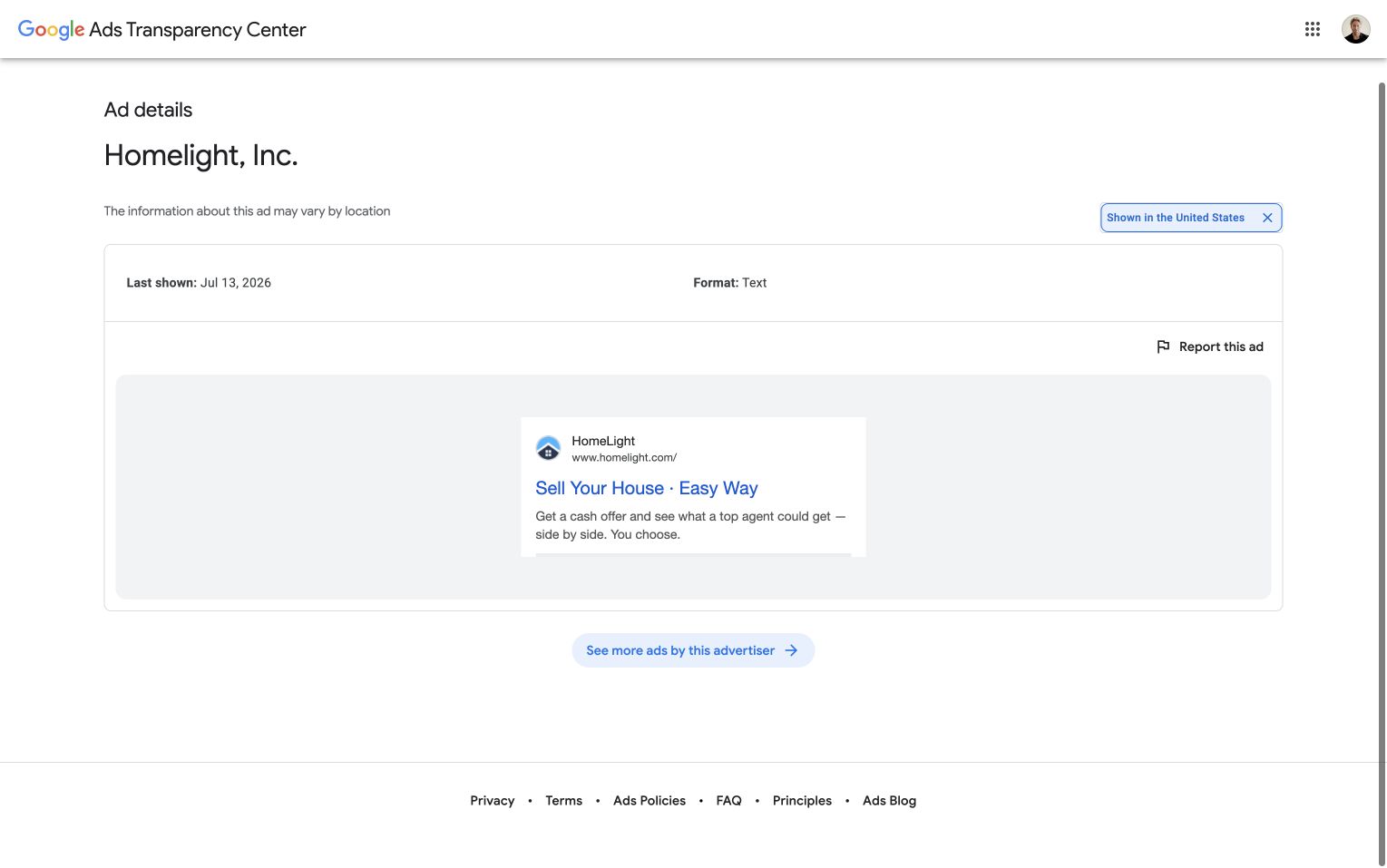Open the 'Sell Your House · Easy Way' headline
This screenshot has height=868, width=1387.
point(646,488)
